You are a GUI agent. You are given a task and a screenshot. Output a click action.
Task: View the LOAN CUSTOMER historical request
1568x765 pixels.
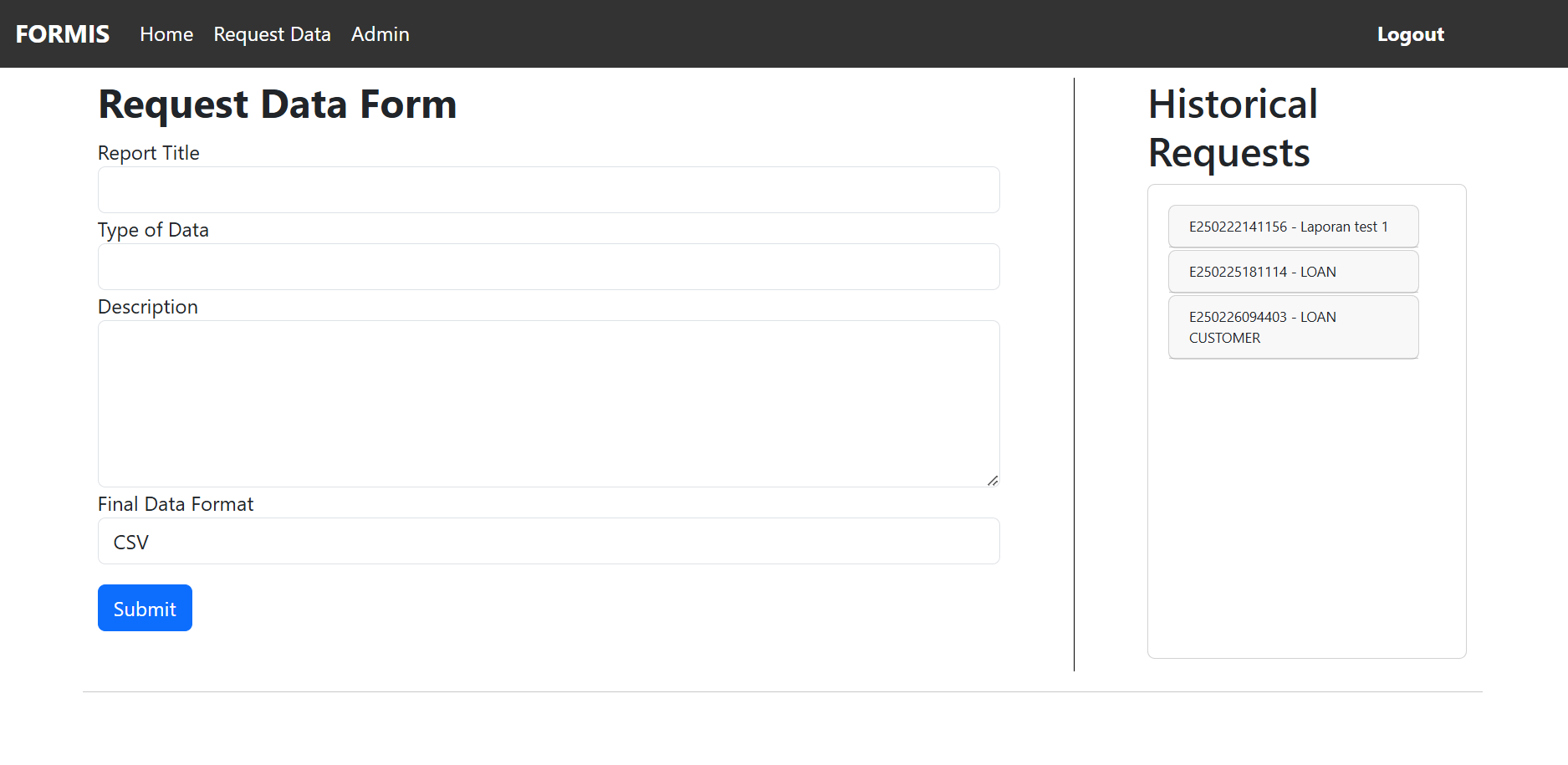pyautogui.click(x=1292, y=327)
